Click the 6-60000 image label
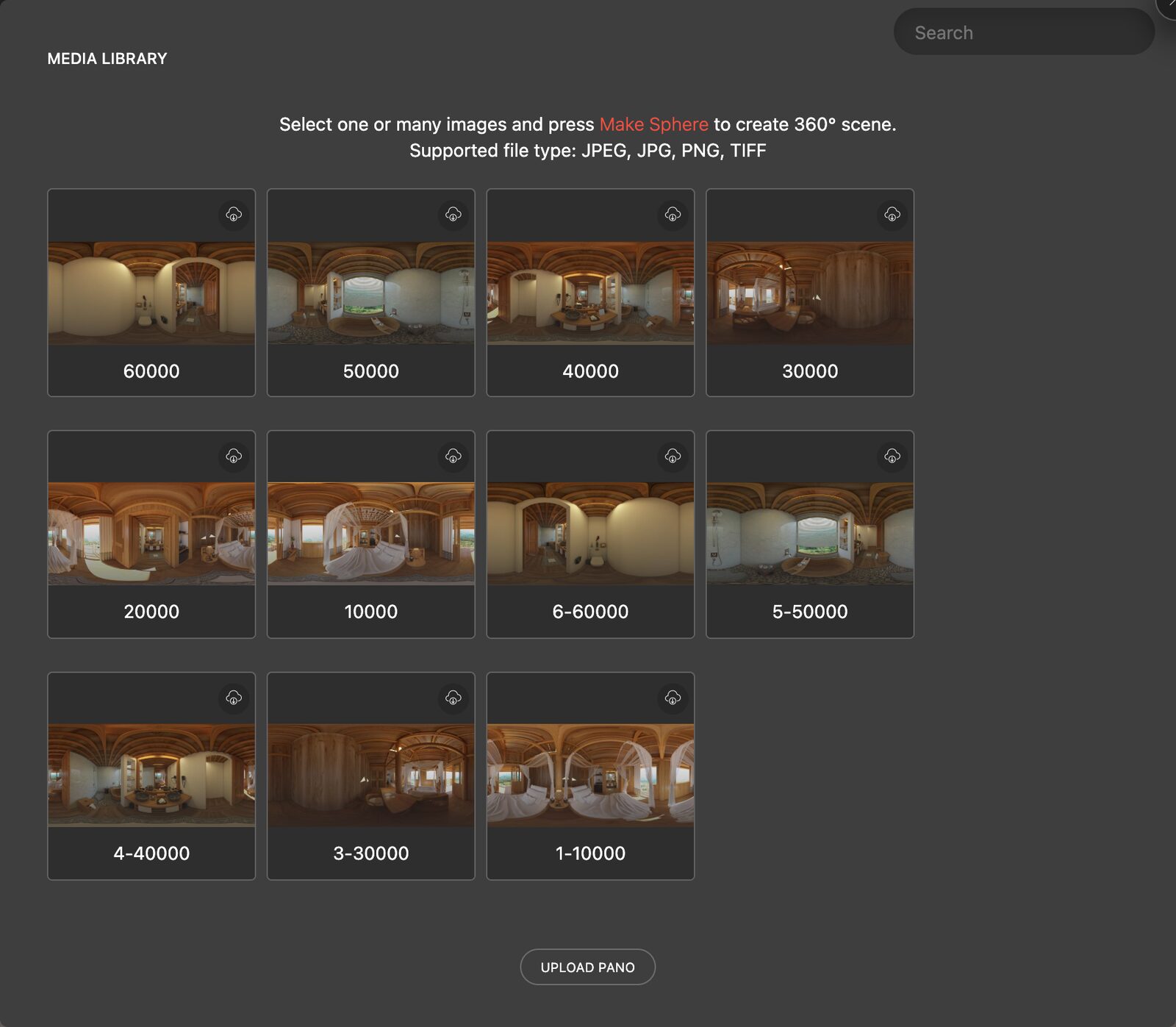The height and width of the screenshot is (1027, 1176). [x=590, y=612]
